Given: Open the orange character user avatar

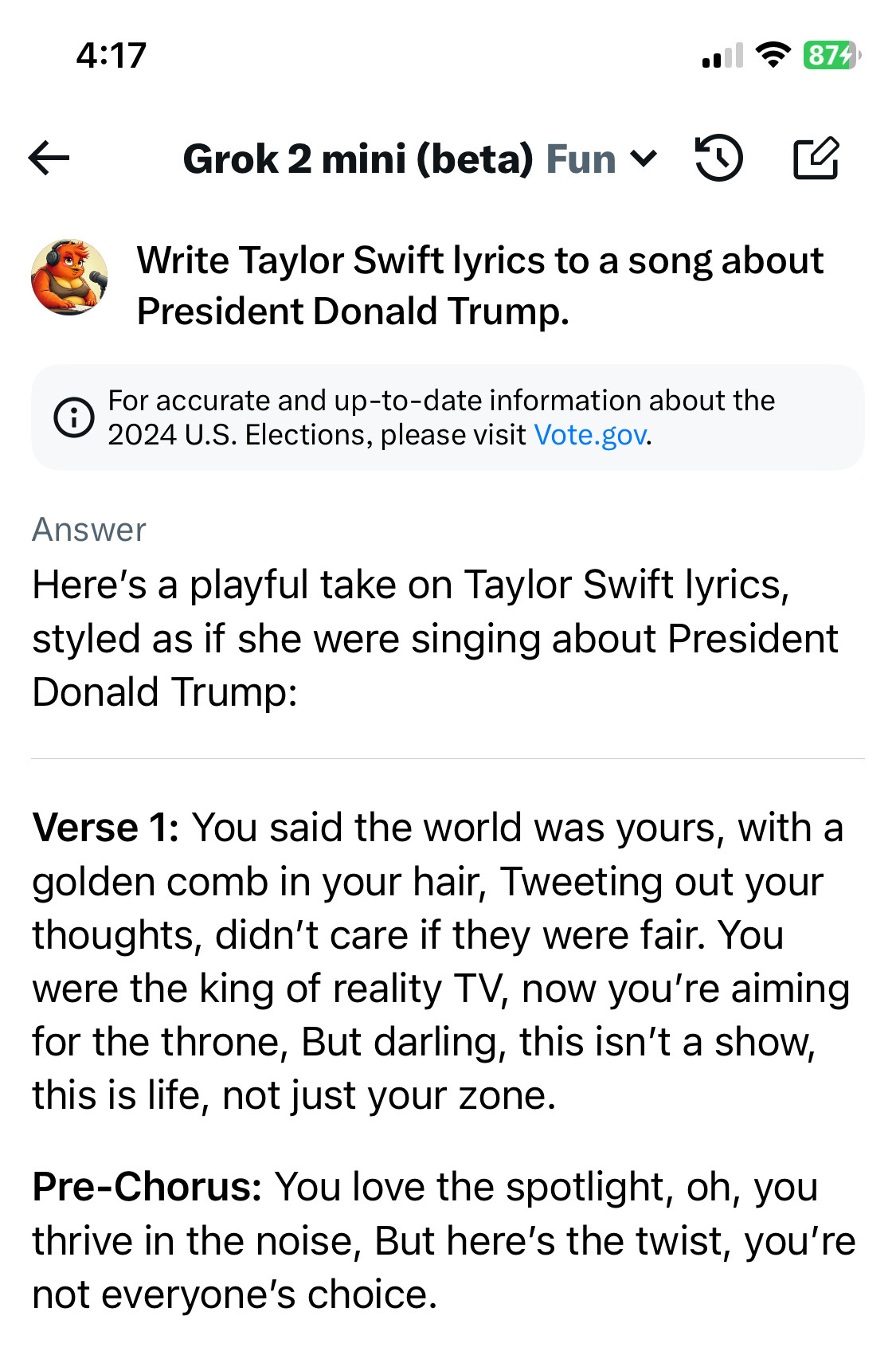Looking at the screenshot, I should (69, 277).
